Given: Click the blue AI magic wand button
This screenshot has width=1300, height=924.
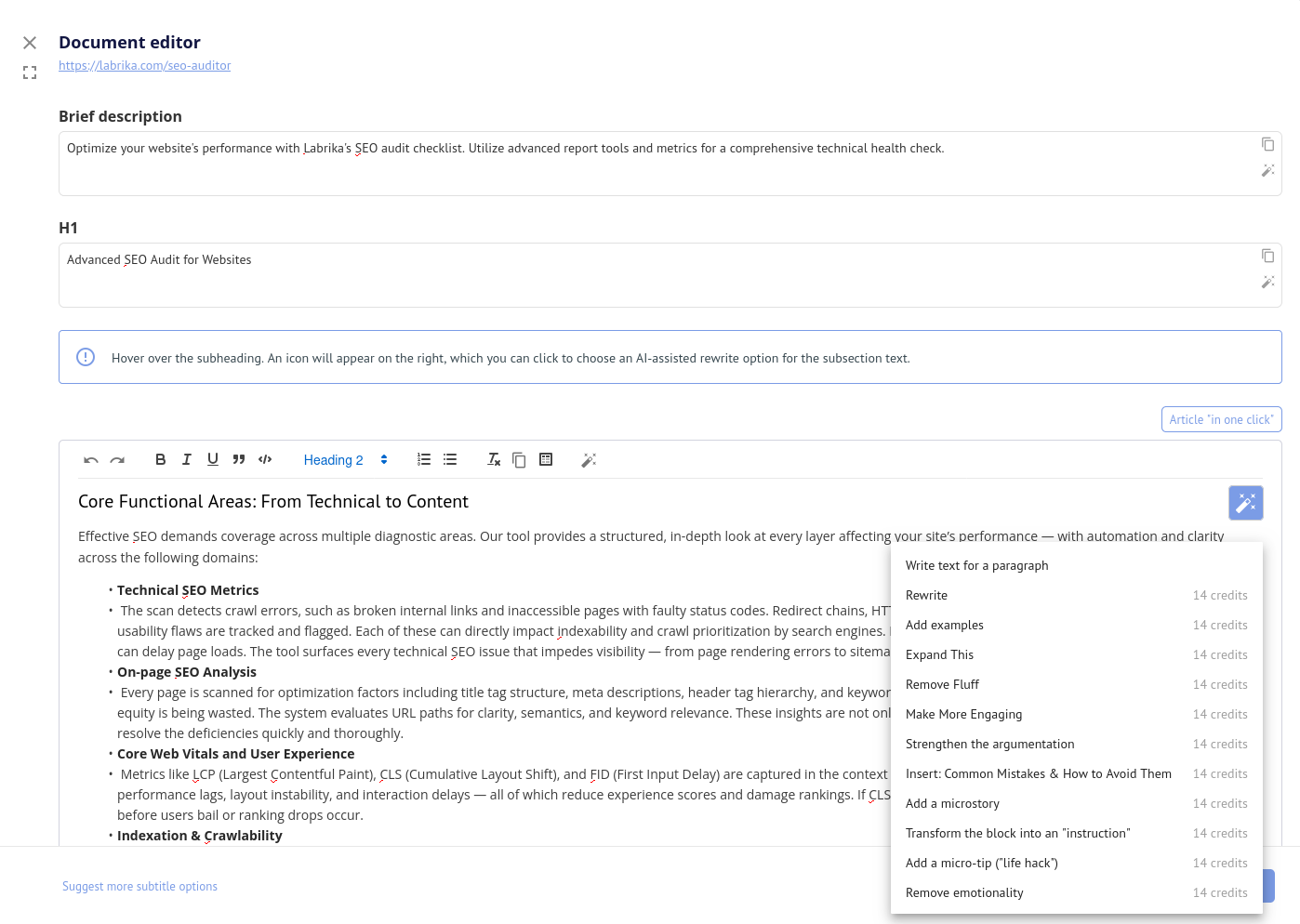Looking at the screenshot, I should pos(1245,503).
